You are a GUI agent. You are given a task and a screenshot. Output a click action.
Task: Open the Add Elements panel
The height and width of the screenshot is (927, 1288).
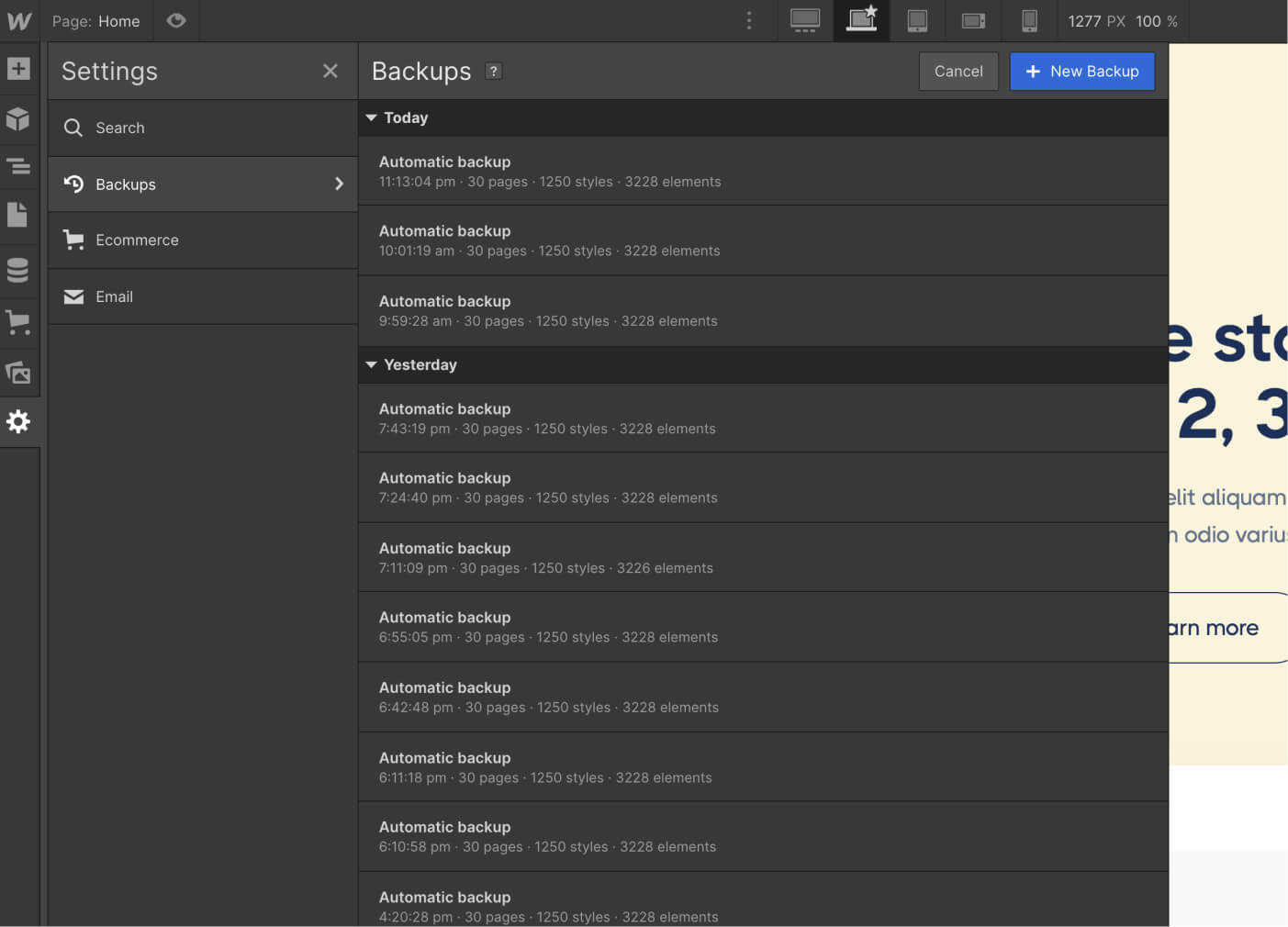click(19, 69)
